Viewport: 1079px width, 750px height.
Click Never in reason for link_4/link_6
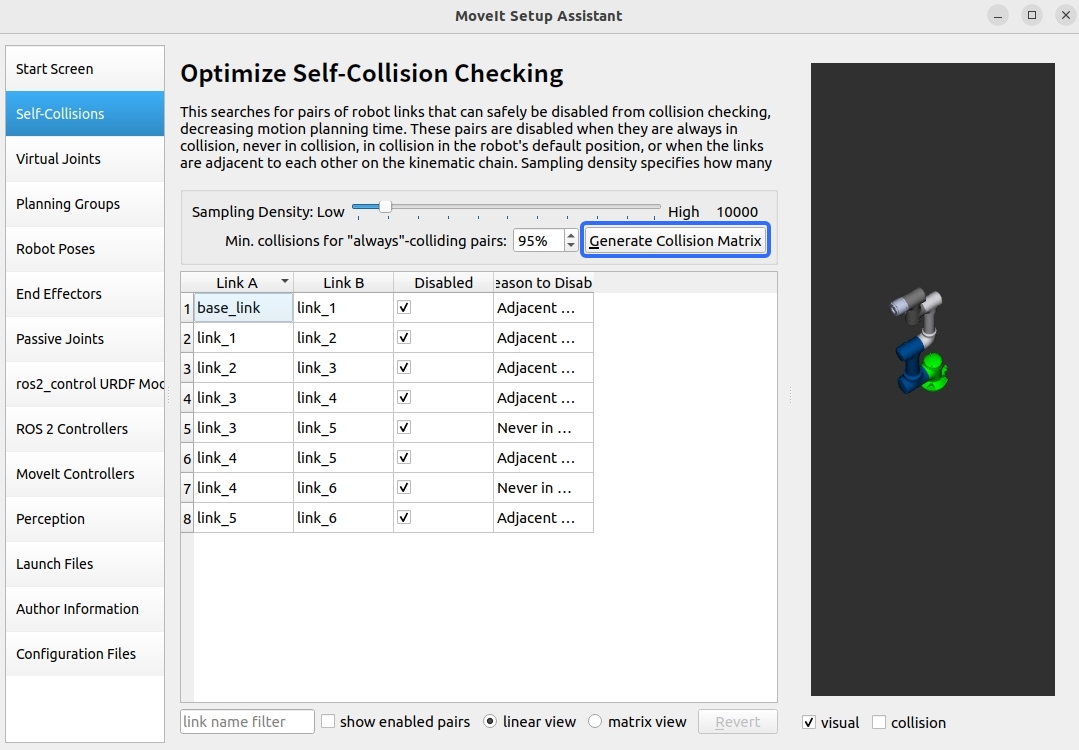click(543, 488)
